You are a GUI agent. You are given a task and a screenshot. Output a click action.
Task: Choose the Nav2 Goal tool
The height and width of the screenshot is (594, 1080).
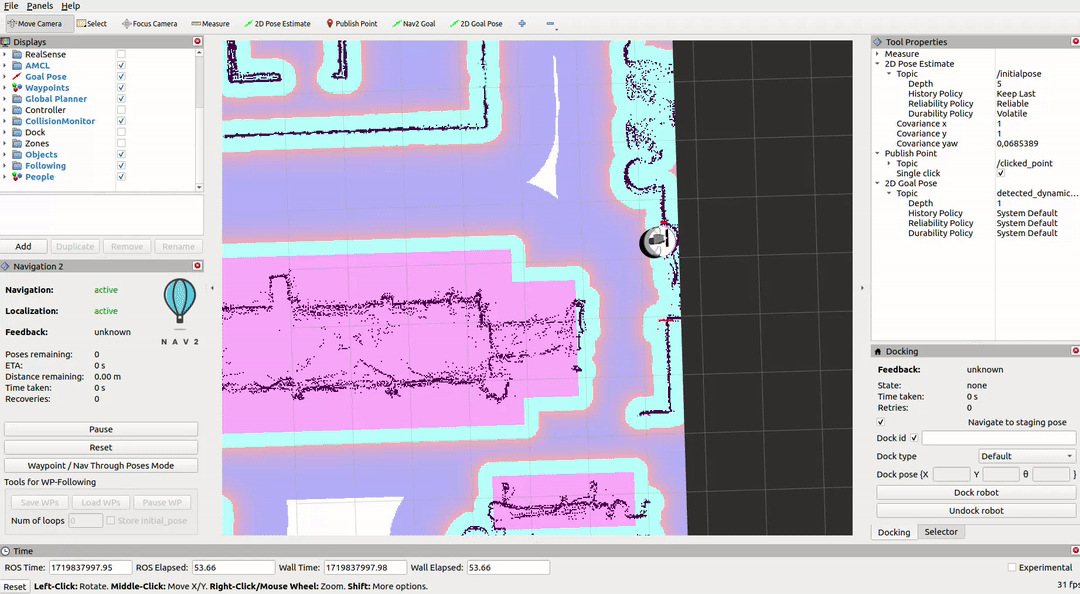click(x=413, y=23)
